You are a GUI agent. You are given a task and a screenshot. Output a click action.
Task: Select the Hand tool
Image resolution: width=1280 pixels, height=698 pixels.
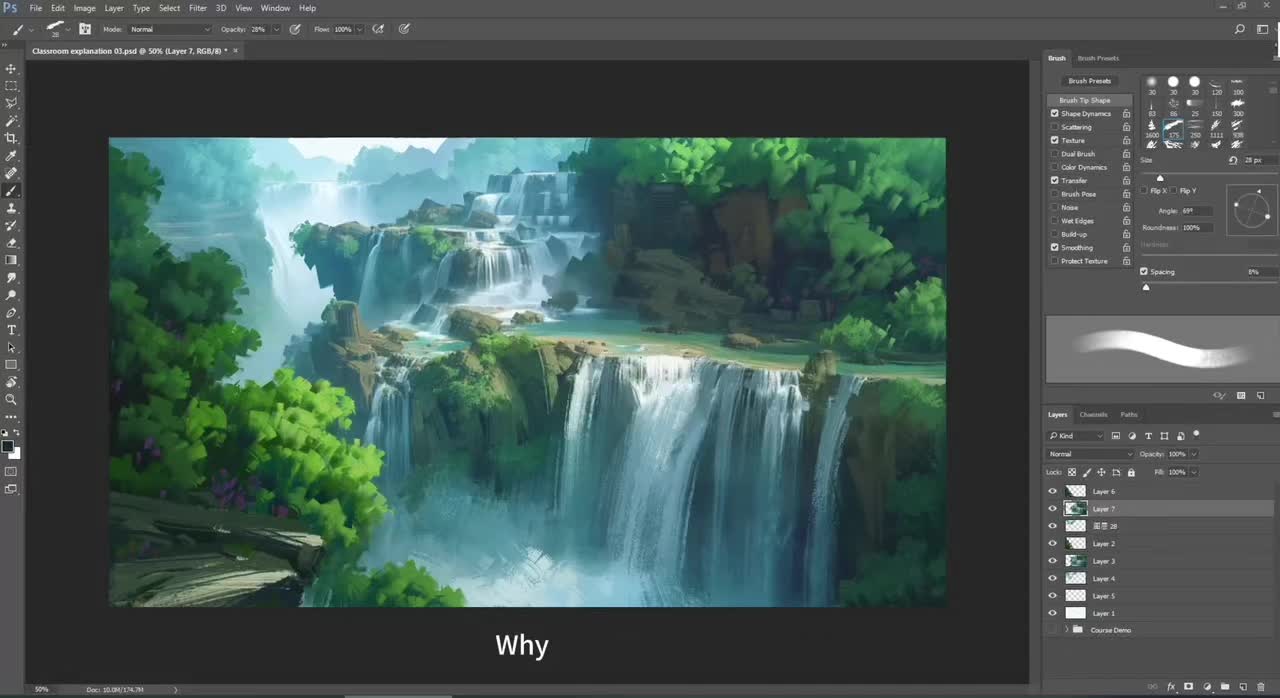(11, 382)
